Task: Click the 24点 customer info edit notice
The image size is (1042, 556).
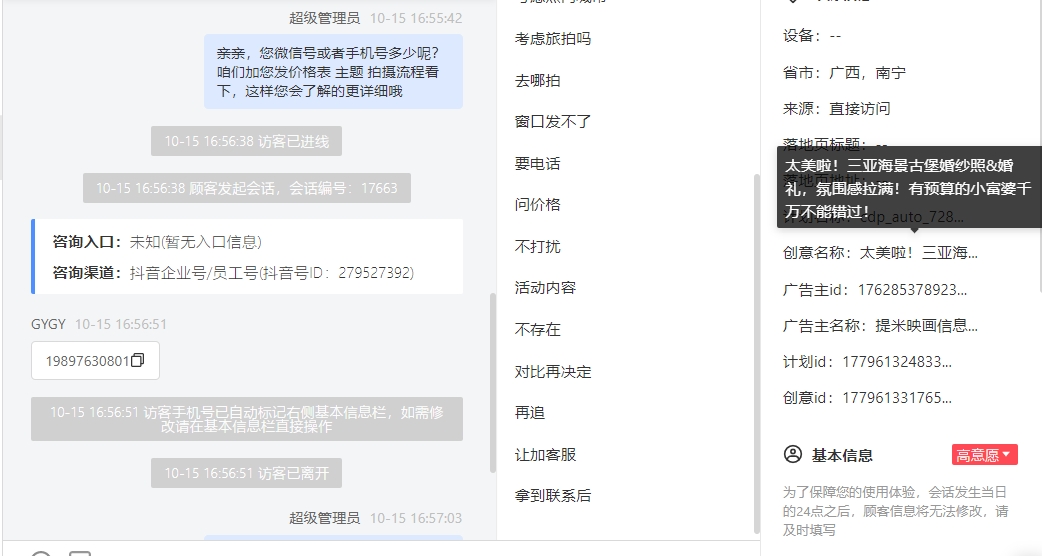Action: pyautogui.click(x=894, y=511)
